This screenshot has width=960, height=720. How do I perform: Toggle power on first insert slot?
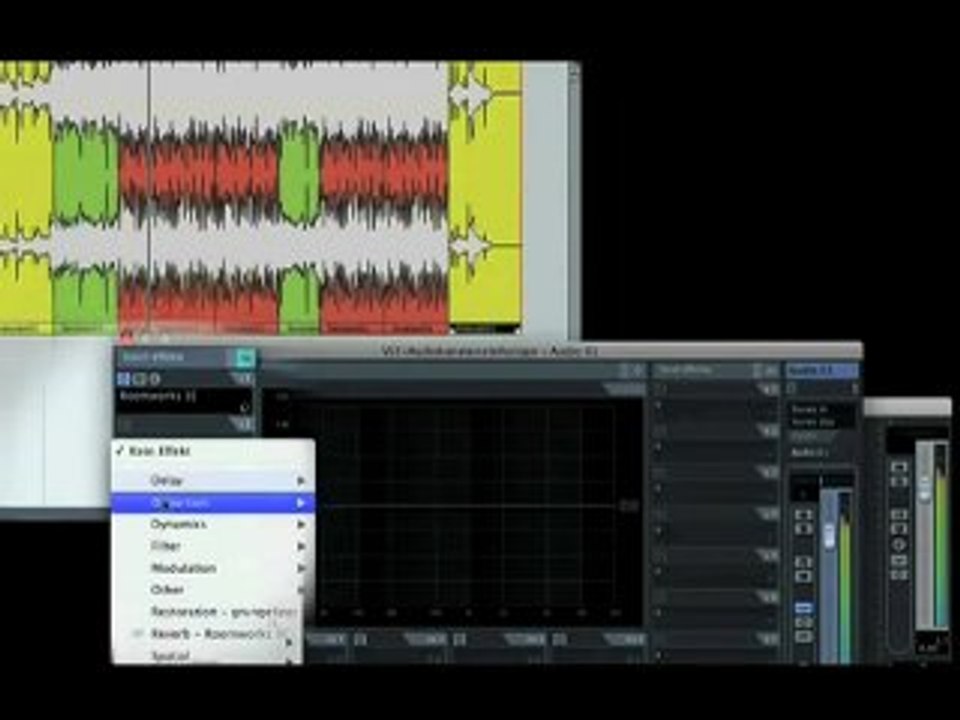click(x=124, y=379)
